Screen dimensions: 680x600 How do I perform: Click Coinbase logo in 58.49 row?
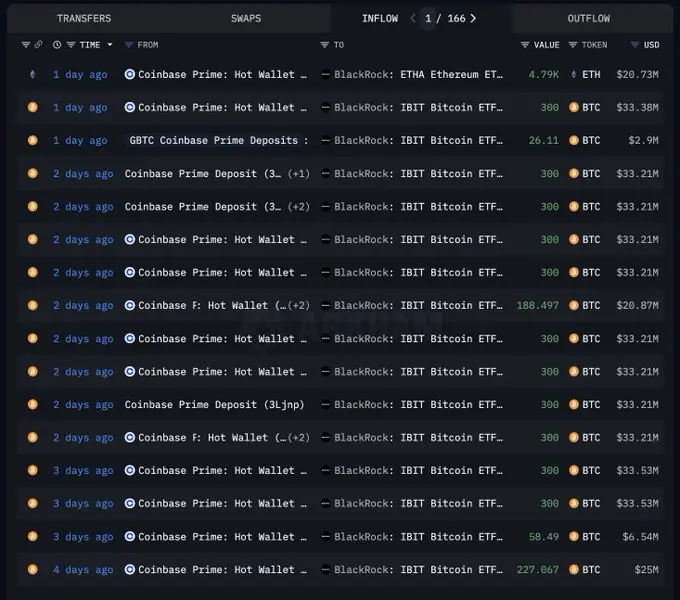coord(130,537)
